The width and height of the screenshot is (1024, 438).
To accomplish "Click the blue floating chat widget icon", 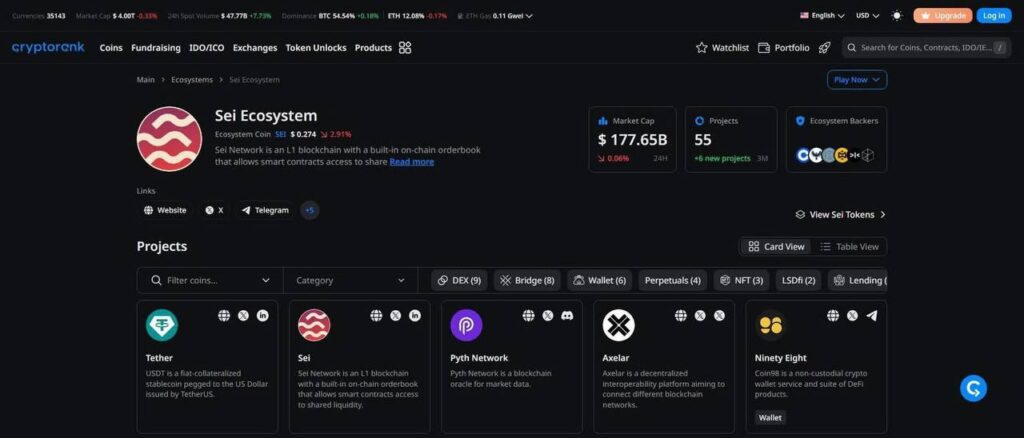I will (x=973, y=388).
